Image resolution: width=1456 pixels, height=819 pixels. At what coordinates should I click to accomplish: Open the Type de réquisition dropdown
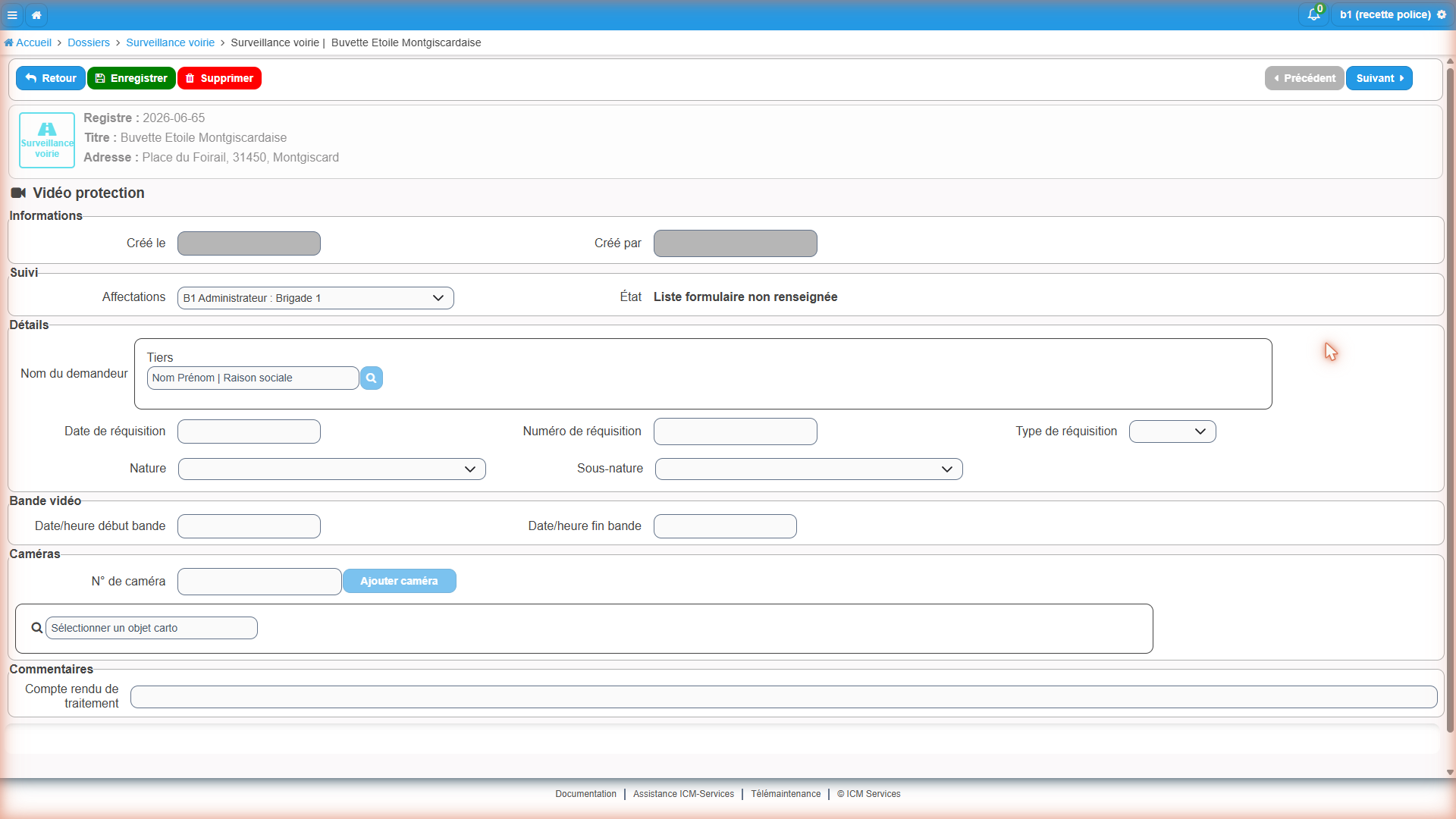click(x=1172, y=431)
